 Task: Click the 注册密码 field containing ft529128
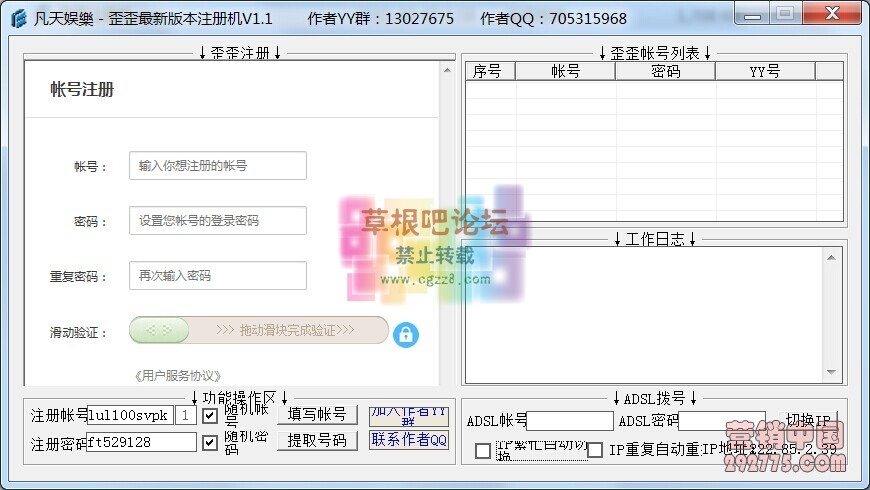[x=141, y=442]
